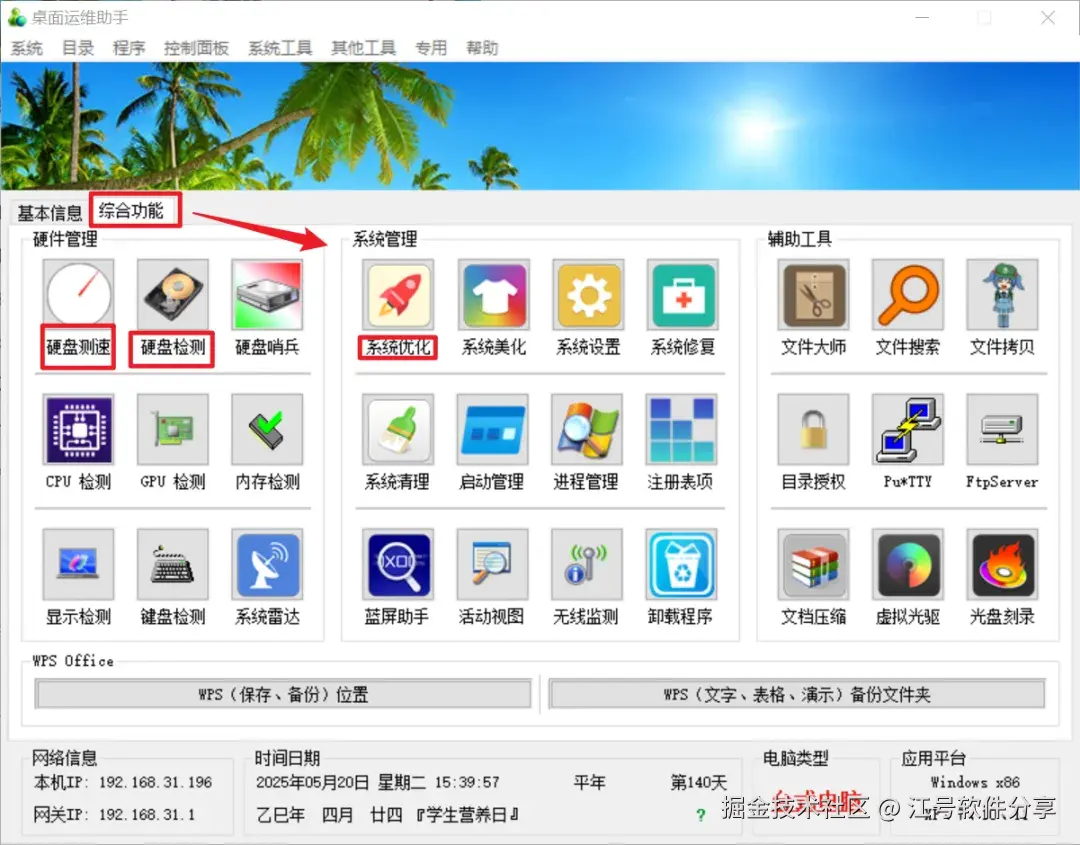Screen dimensions: 1080x845
Task: Open the 控制面板 menu
Action: tap(196, 47)
